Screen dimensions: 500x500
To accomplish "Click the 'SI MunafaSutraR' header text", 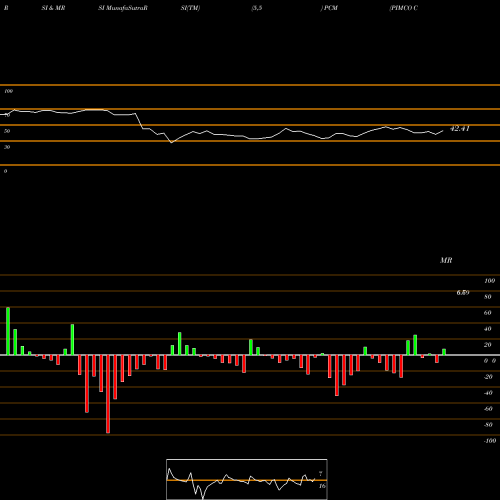I will [x=123, y=8].
